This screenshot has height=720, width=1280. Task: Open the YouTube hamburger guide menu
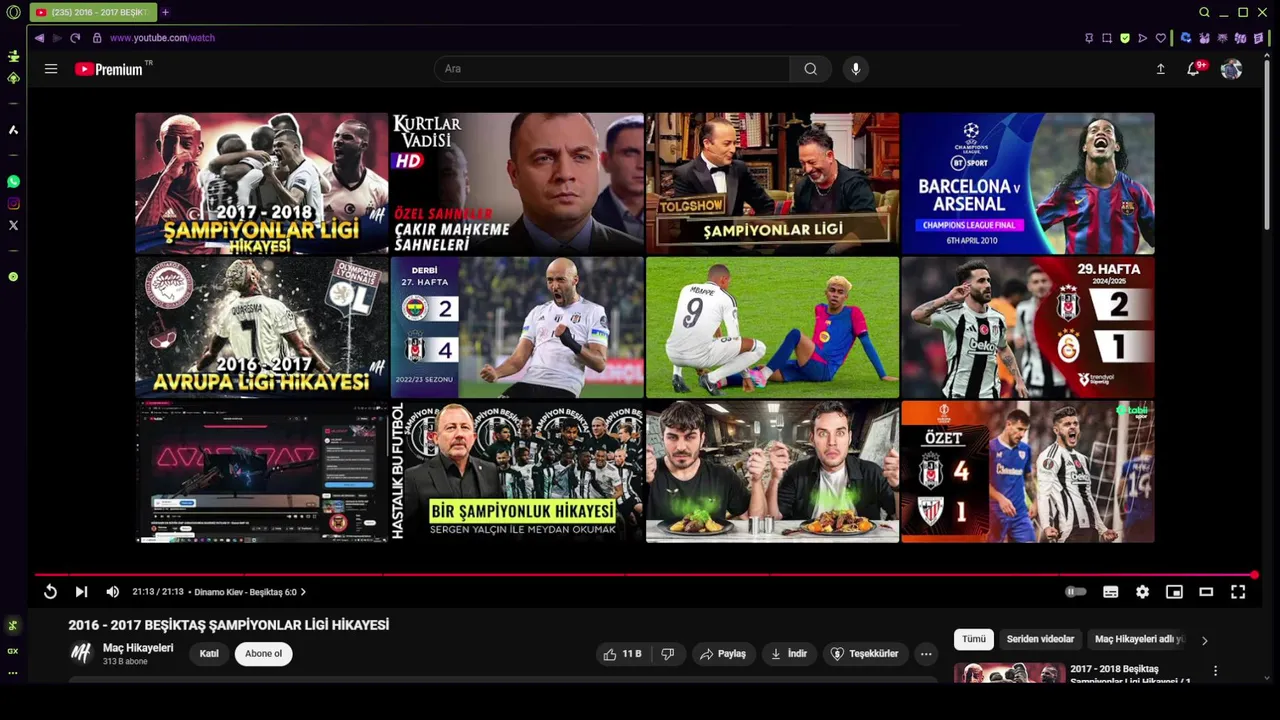tap(51, 69)
